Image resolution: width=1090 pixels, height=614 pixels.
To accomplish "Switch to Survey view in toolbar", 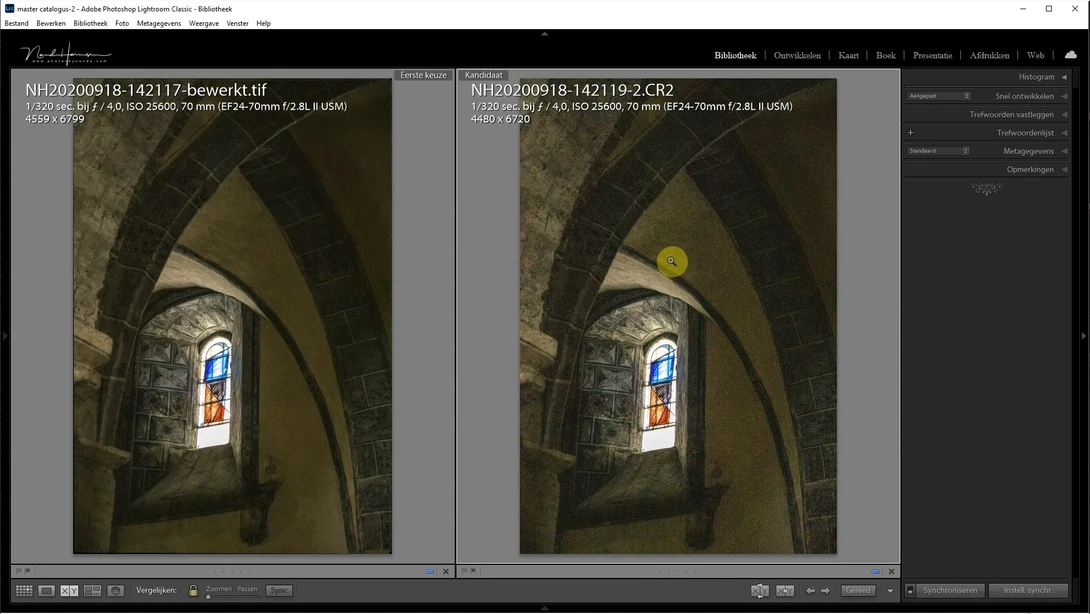I will [x=92, y=590].
